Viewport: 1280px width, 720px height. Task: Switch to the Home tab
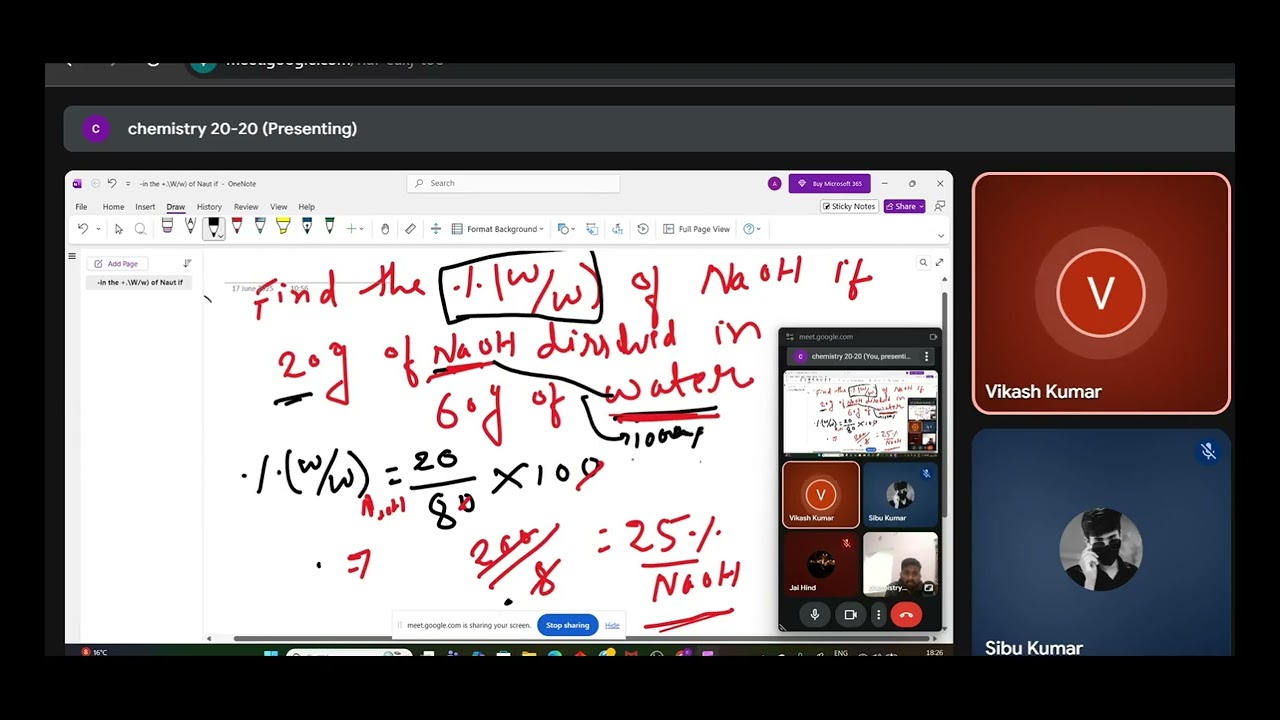click(x=113, y=207)
